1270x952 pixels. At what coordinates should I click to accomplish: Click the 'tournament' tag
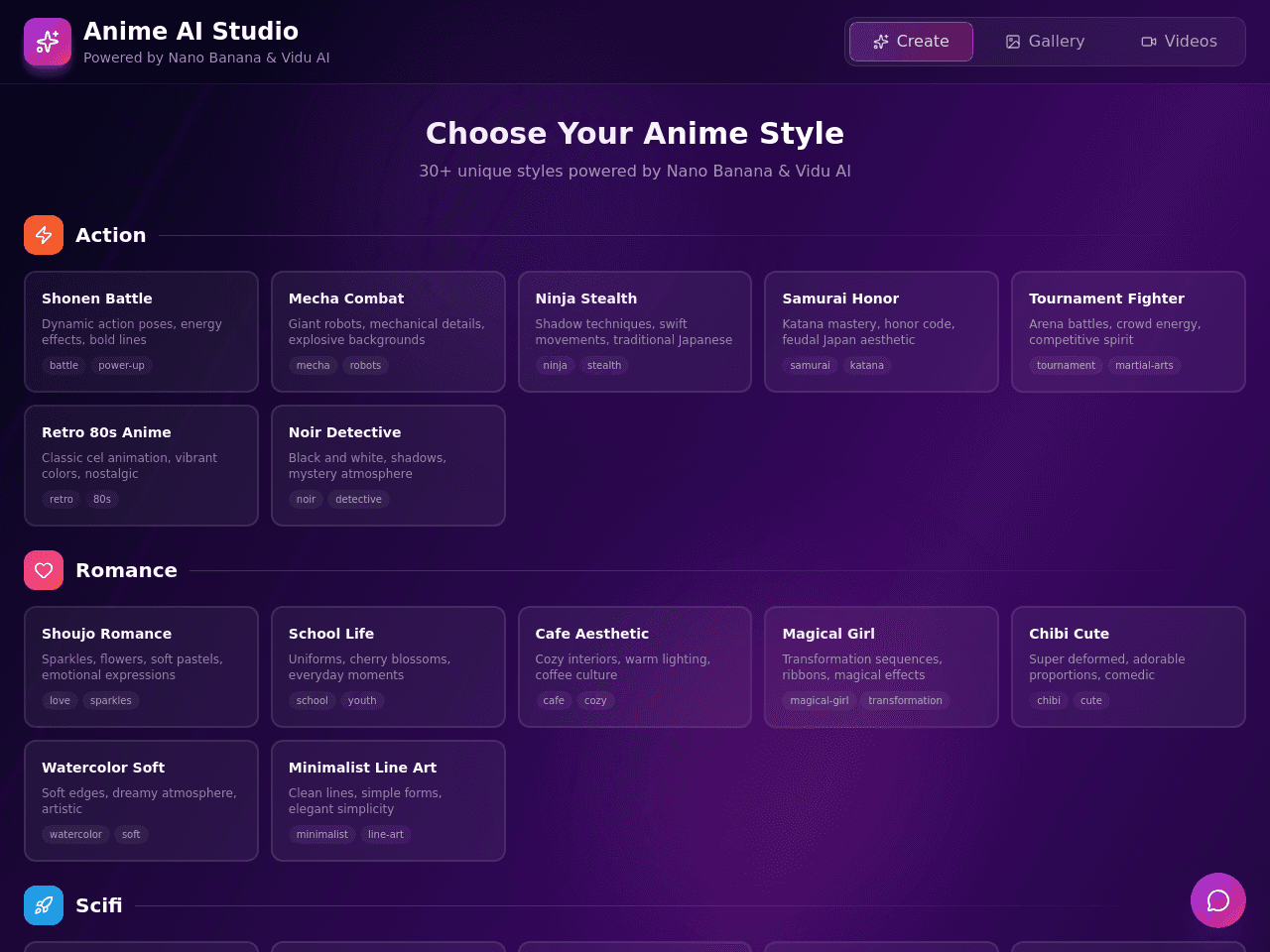(x=1066, y=365)
